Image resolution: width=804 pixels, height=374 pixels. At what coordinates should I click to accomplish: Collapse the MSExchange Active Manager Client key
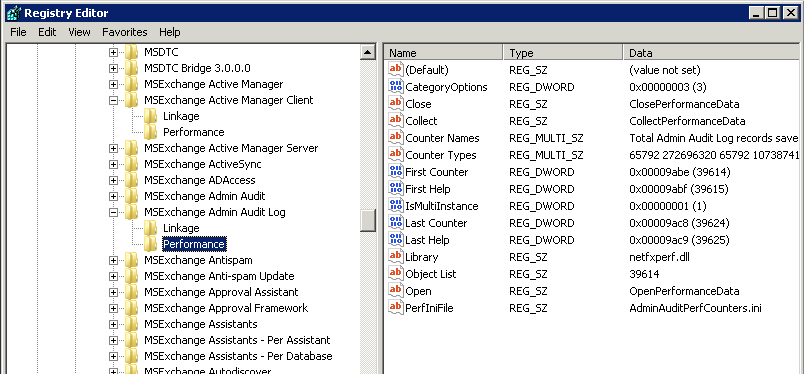[x=113, y=101]
